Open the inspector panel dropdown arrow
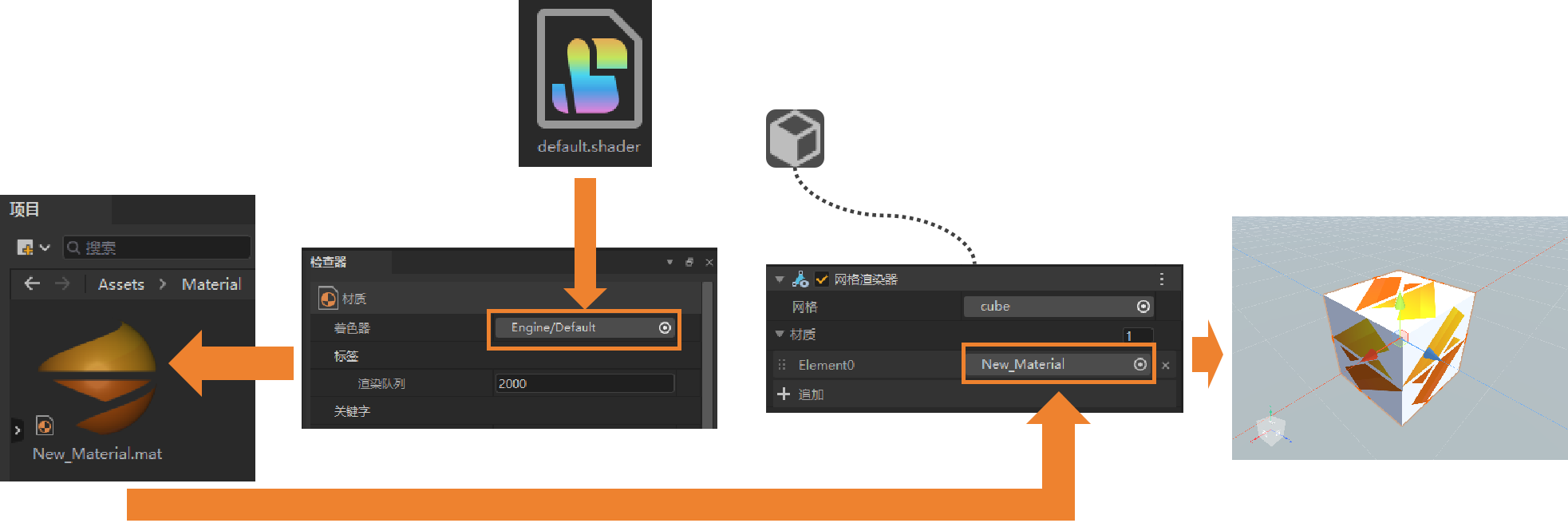Screen dimensions: 1568x523 click(669, 262)
